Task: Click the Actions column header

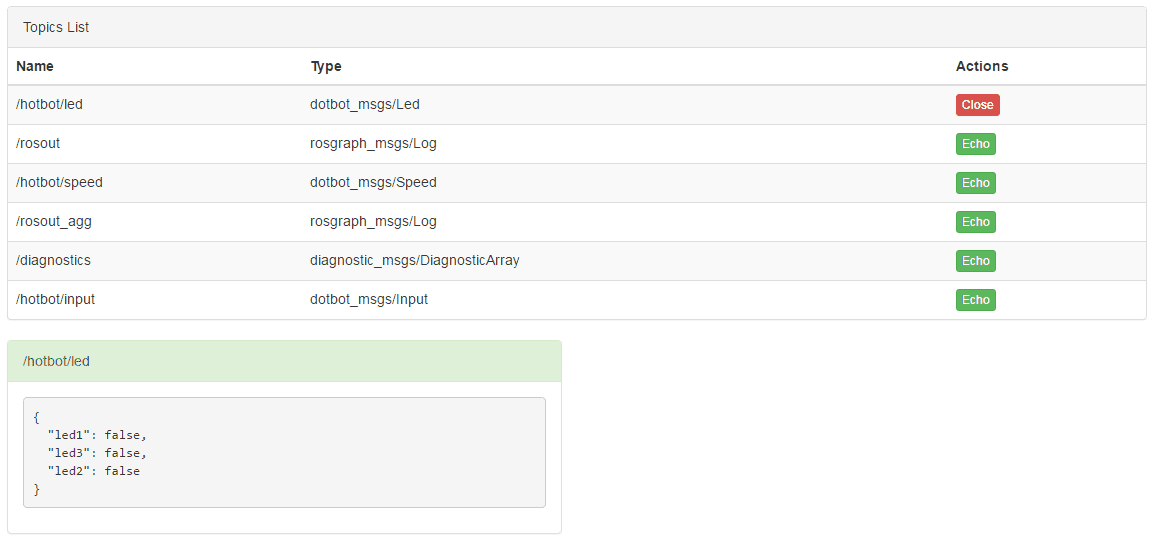Action: [981, 66]
